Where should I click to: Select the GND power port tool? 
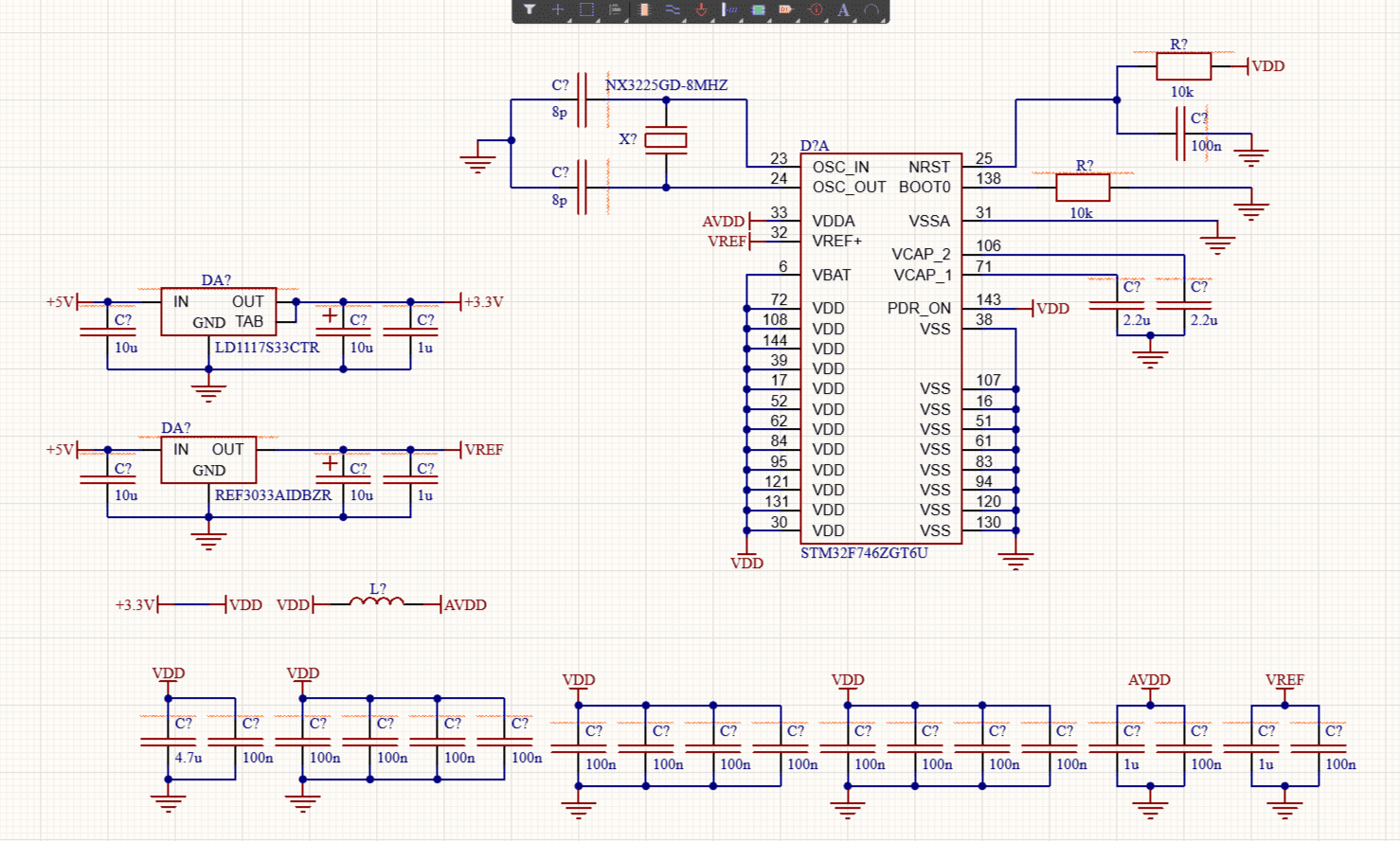click(x=701, y=10)
